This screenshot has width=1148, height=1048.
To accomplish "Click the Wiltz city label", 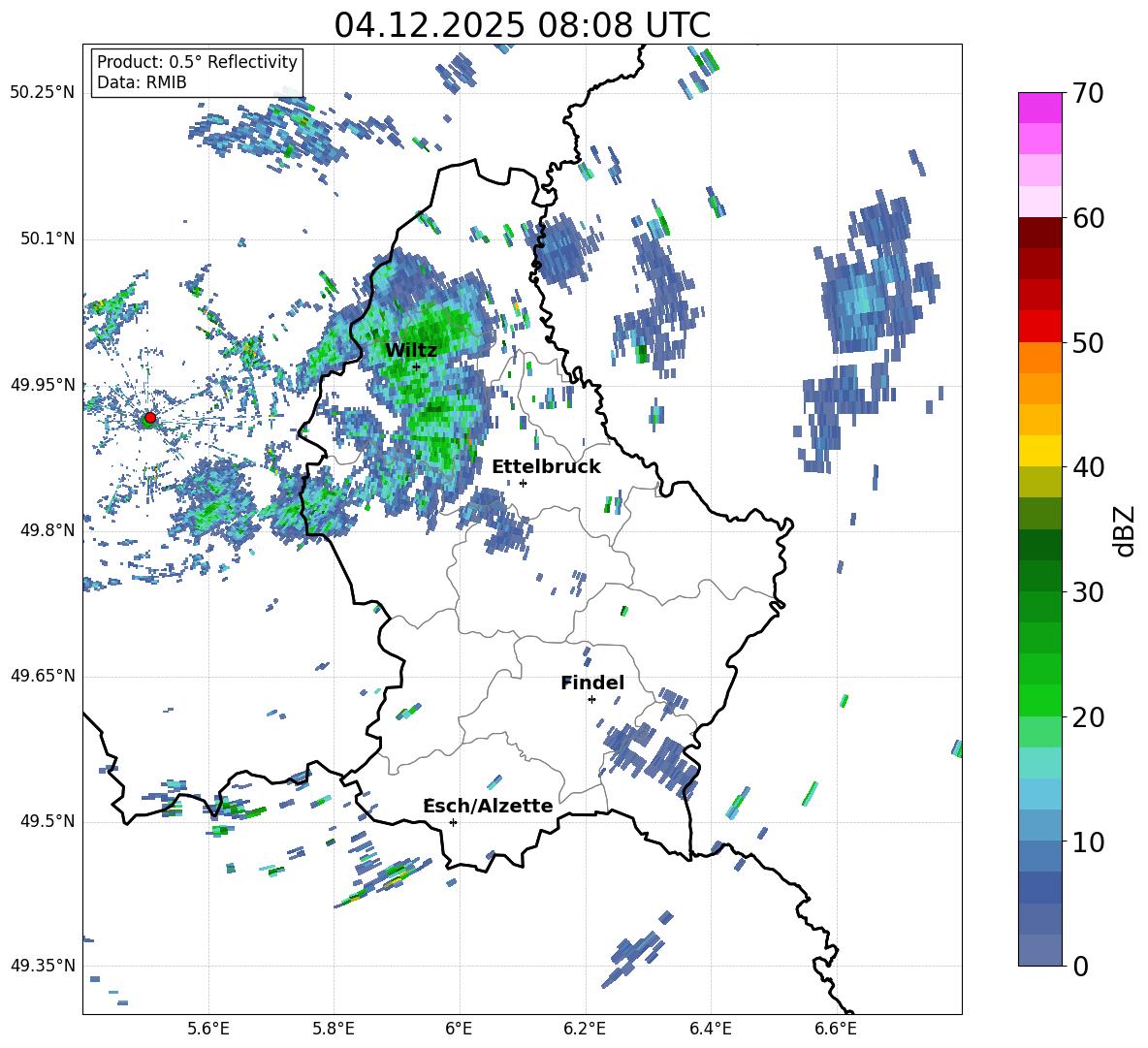I will click(411, 350).
